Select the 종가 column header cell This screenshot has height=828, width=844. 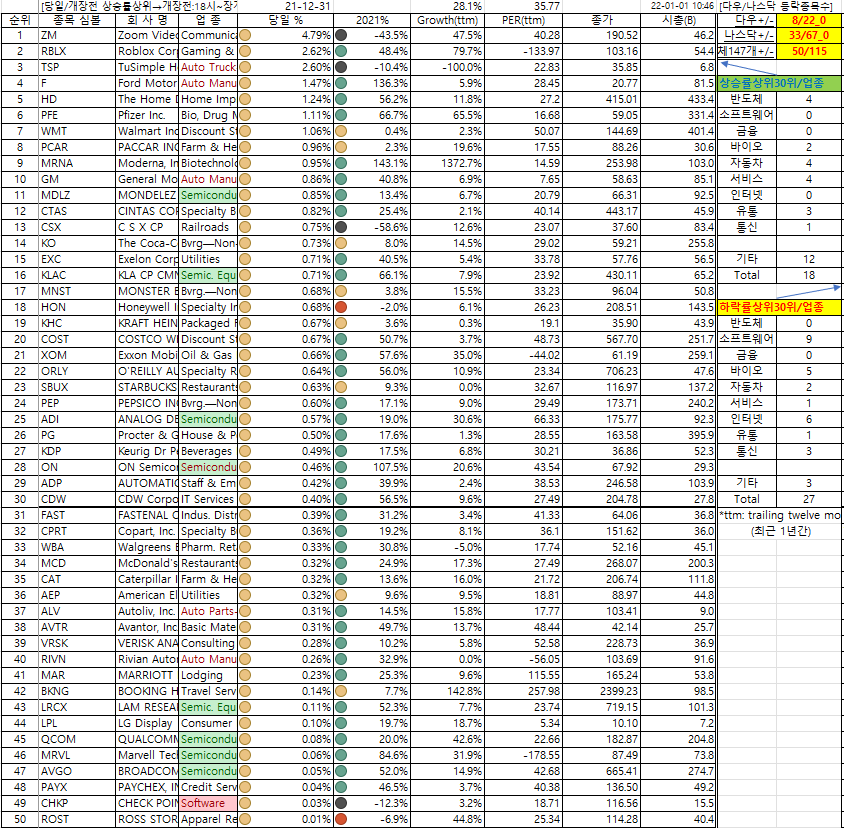coord(602,20)
